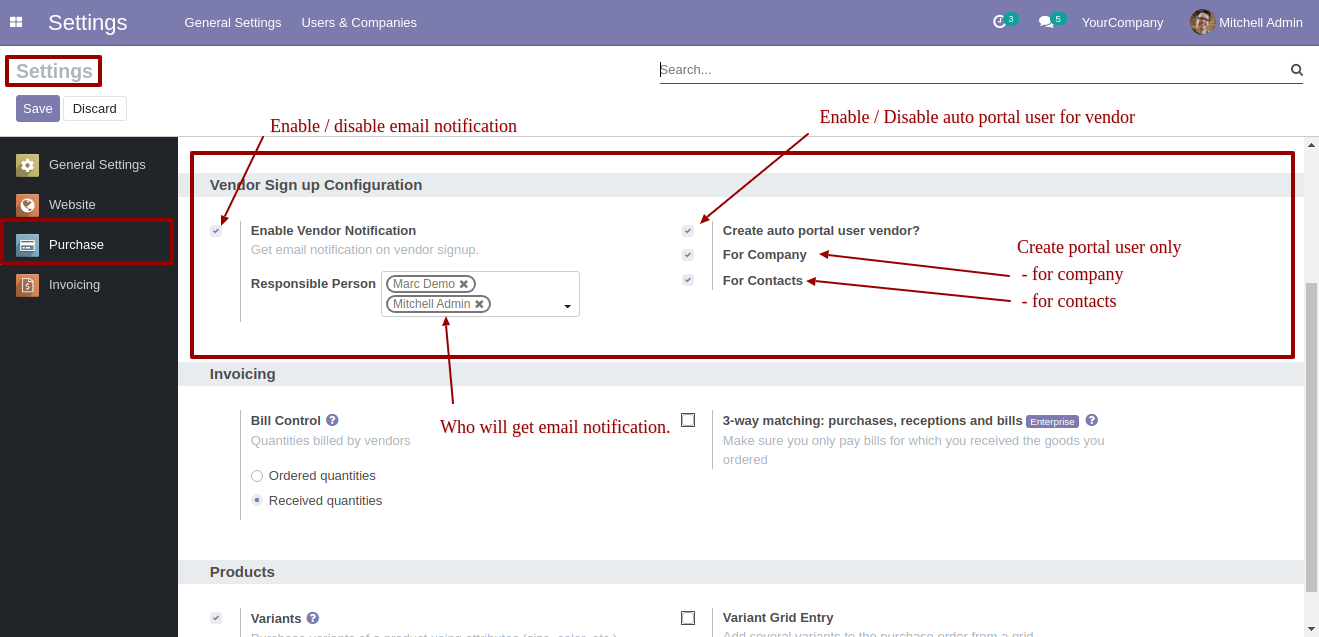Image resolution: width=1319 pixels, height=637 pixels.
Task: Click the Variants help question icon
Action: click(313, 618)
